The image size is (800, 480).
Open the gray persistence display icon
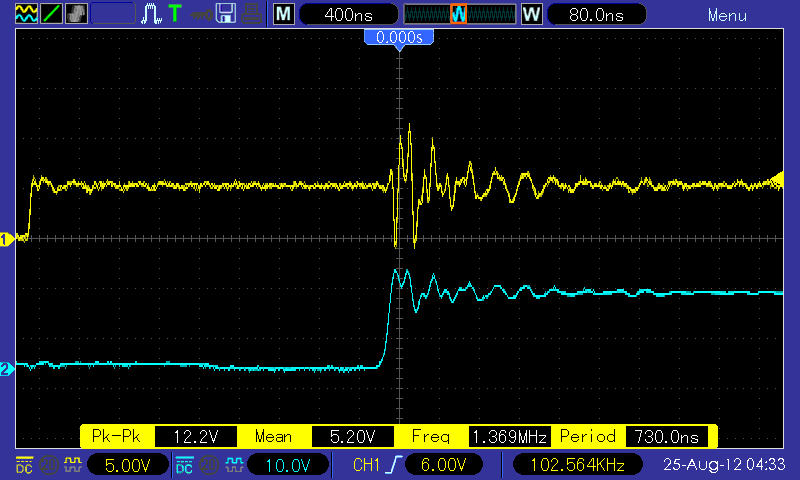[77, 13]
